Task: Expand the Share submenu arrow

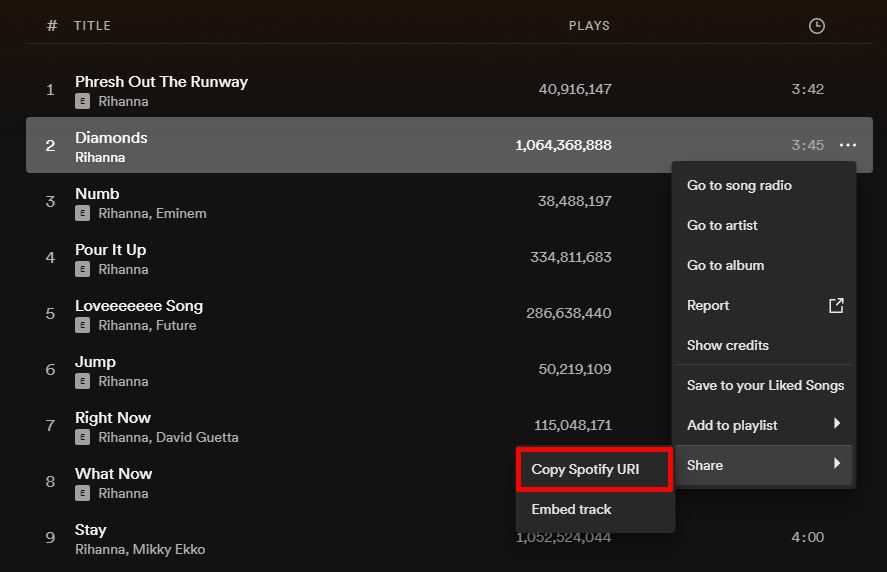Action: coord(837,464)
